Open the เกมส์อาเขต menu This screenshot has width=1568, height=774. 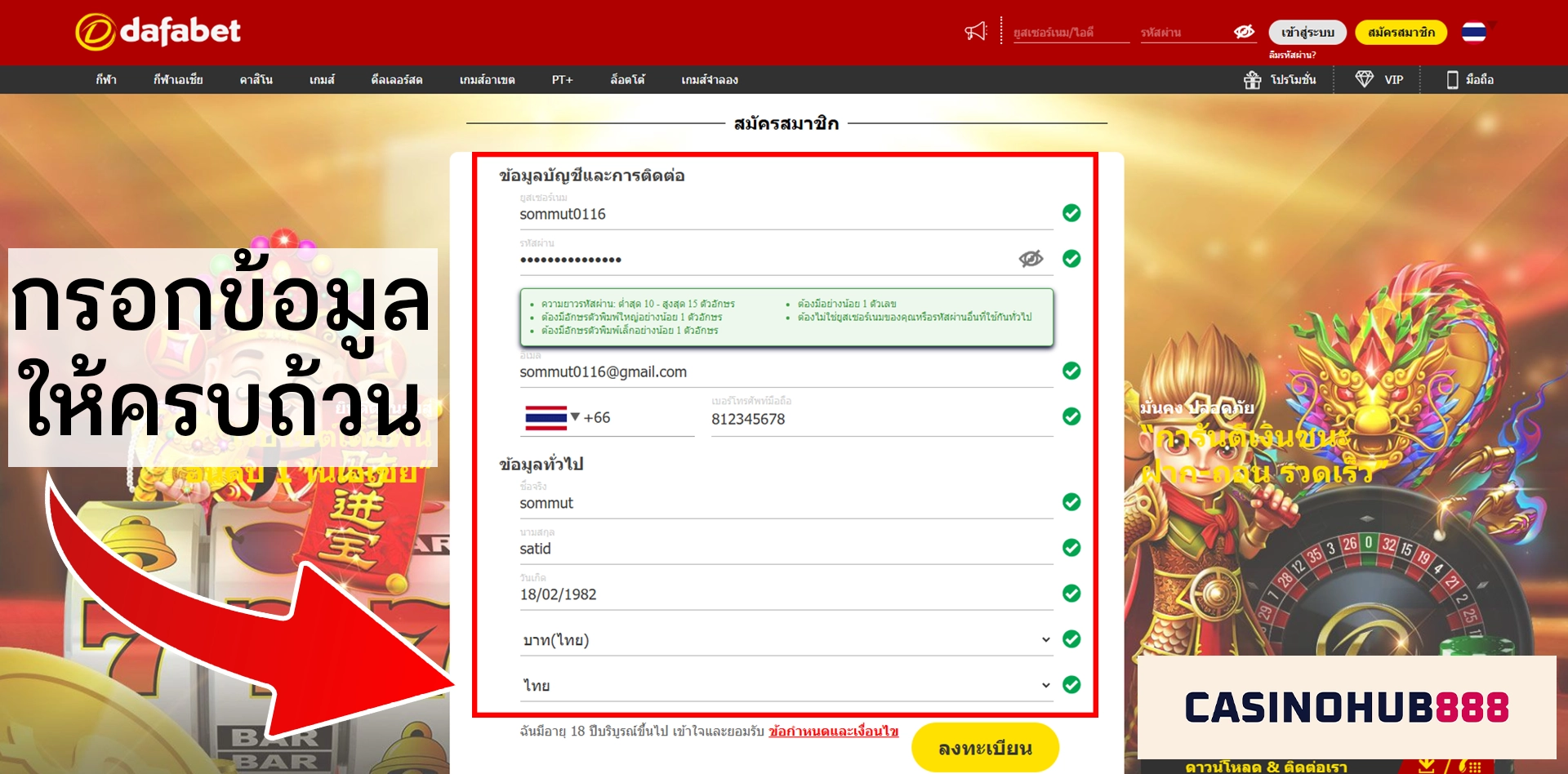[488, 80]
